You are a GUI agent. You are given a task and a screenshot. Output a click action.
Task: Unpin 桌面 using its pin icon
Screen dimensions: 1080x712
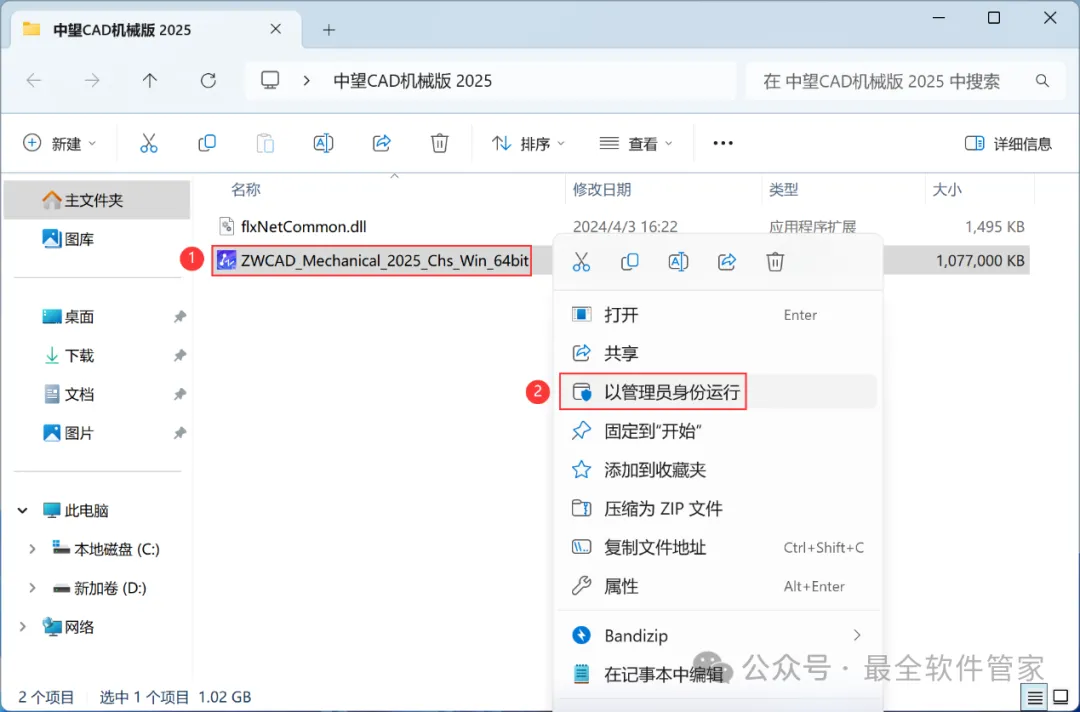[179, 317]
